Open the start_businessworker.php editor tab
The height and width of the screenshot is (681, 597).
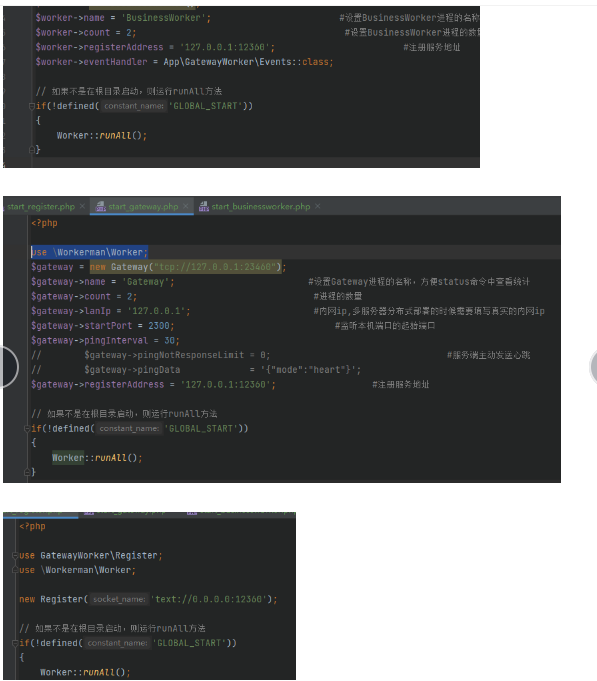[x=261, y=207]
